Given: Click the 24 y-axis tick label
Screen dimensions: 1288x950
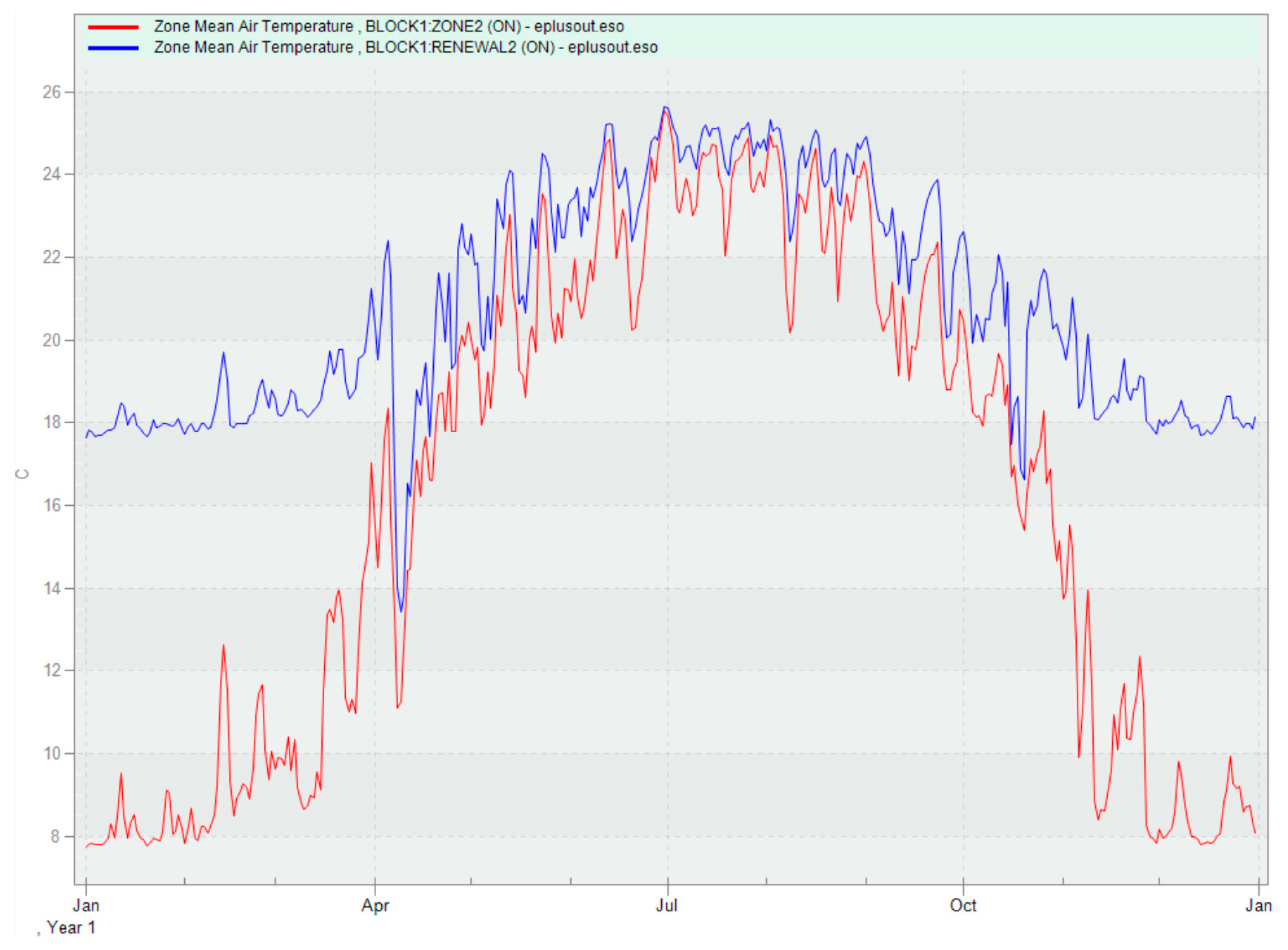Looking at the screenshot, I should pos(51,174).
